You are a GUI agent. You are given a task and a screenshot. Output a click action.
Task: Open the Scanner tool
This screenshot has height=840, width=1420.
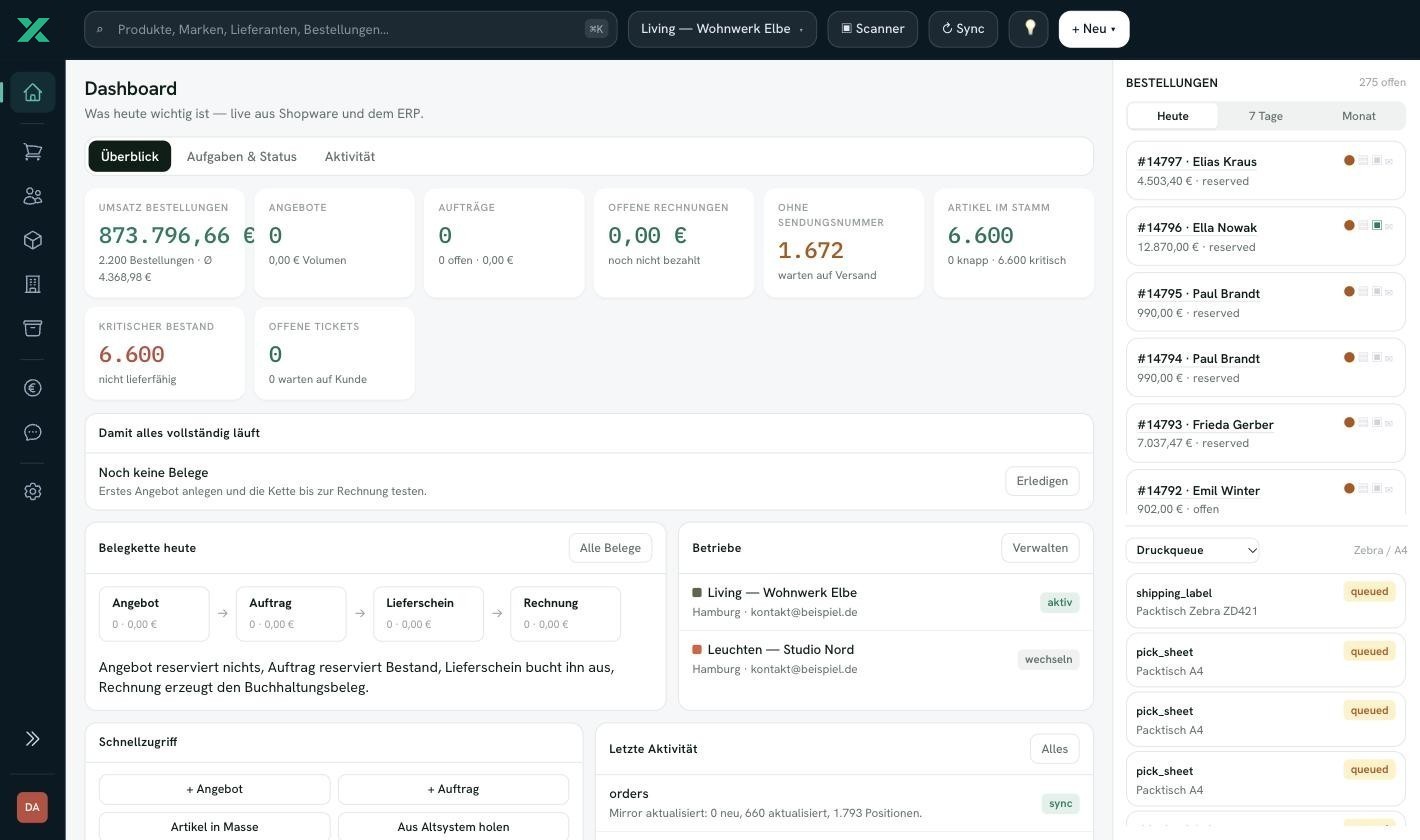click(873, 29)
